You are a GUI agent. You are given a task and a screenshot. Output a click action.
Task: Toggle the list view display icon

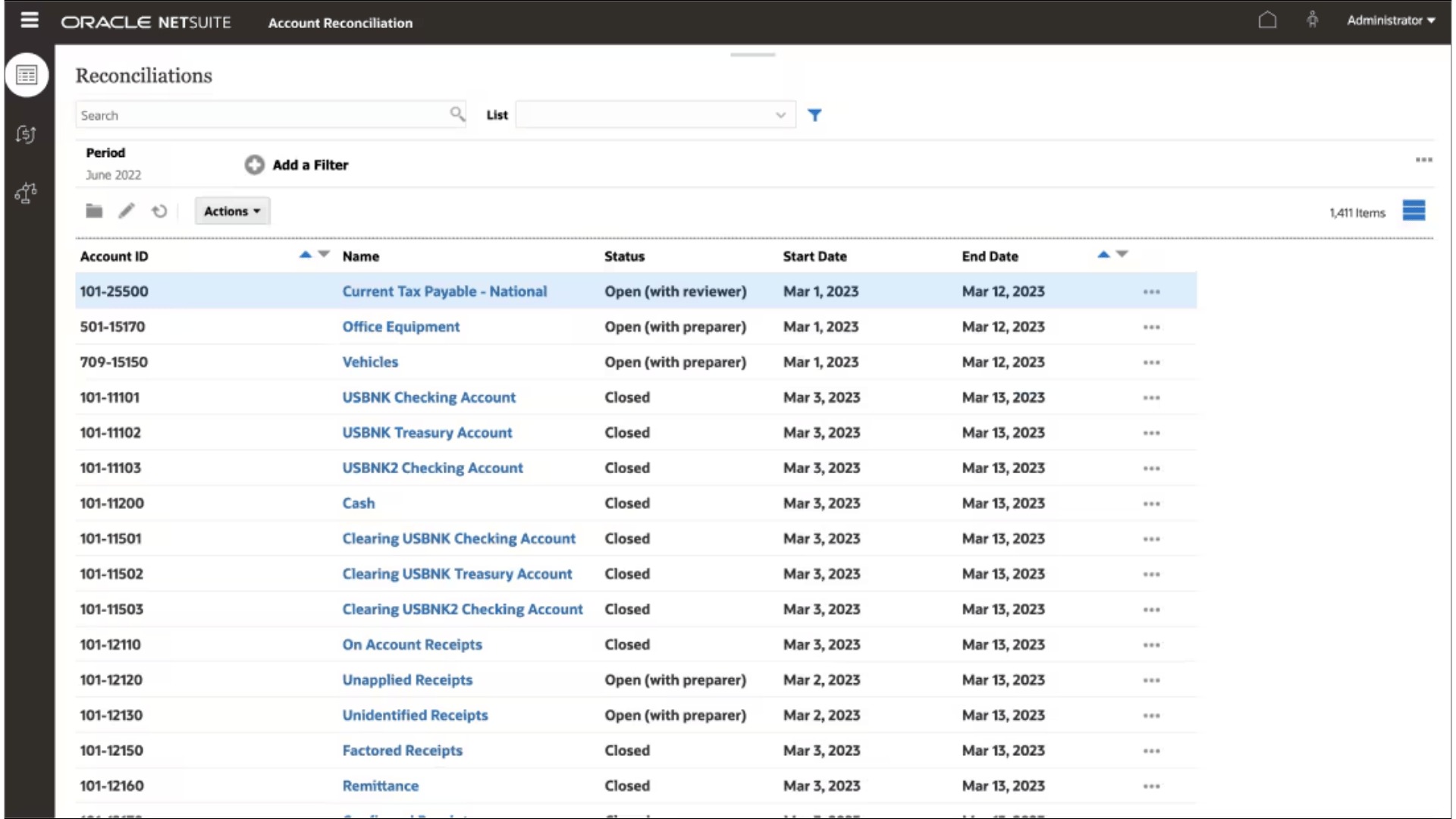pos(1414,211)
